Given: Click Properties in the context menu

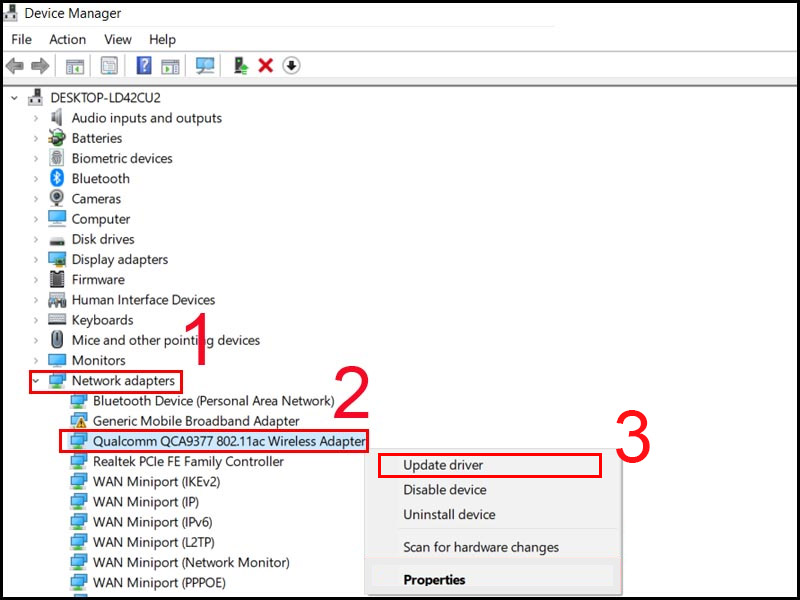Looking at the screenshot, I should coord(434,579).
